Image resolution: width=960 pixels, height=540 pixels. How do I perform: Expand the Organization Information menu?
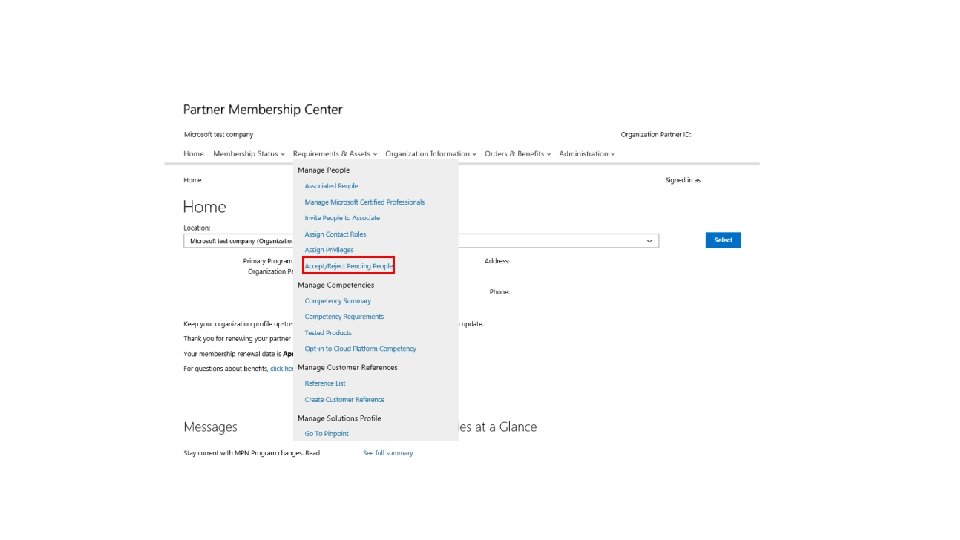pyautogui.click(x=430, y=154)
